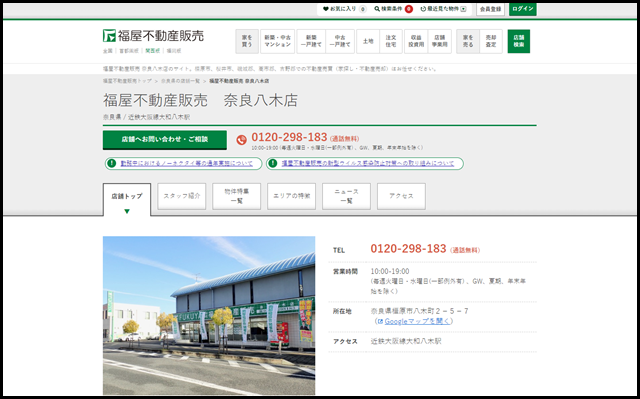This screenshot has width=640, height=399.
Task: Select the 関西版 region link
Action: point(153,51)
